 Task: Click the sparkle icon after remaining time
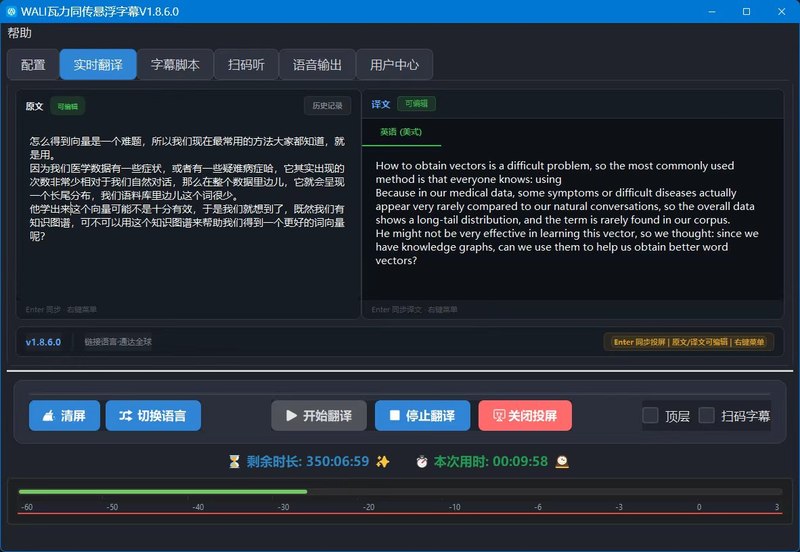point(383,462)
